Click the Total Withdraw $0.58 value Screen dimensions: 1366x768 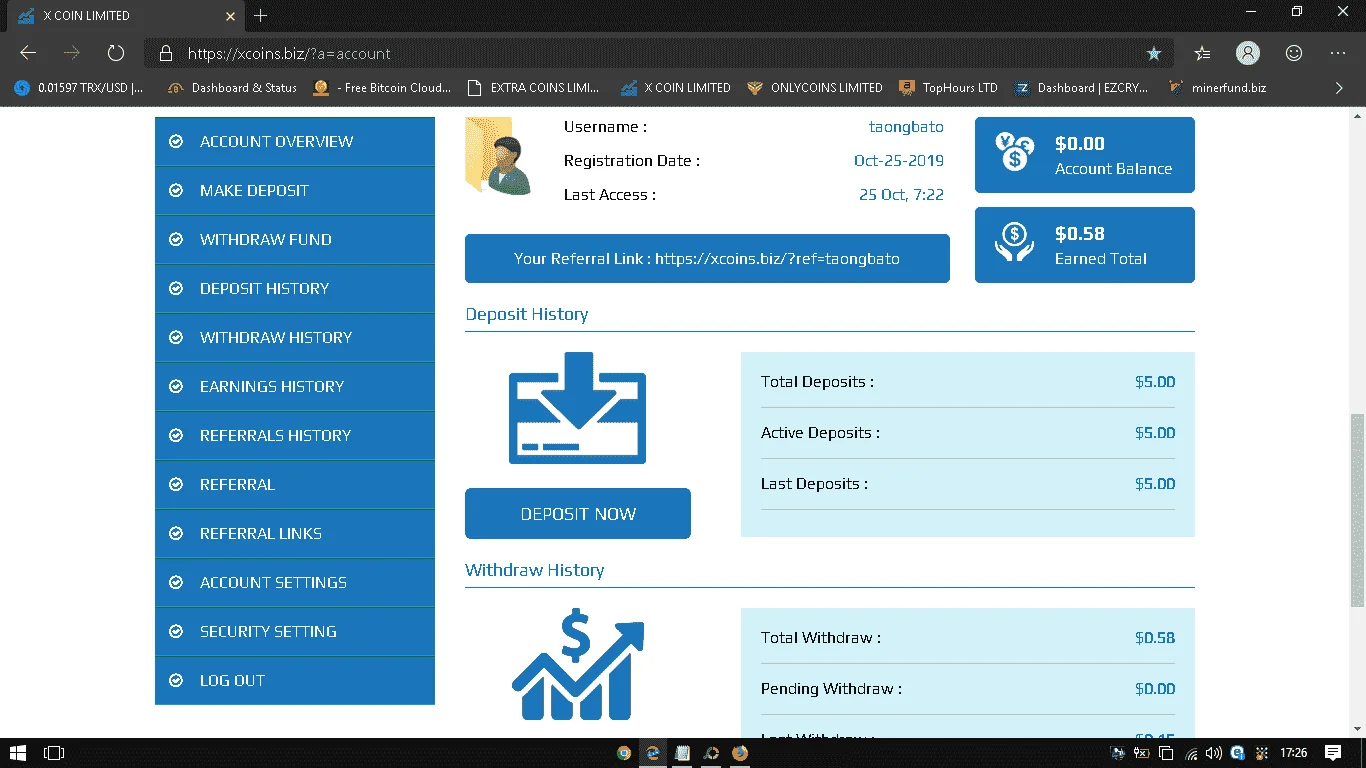(x=1155, y=638)
